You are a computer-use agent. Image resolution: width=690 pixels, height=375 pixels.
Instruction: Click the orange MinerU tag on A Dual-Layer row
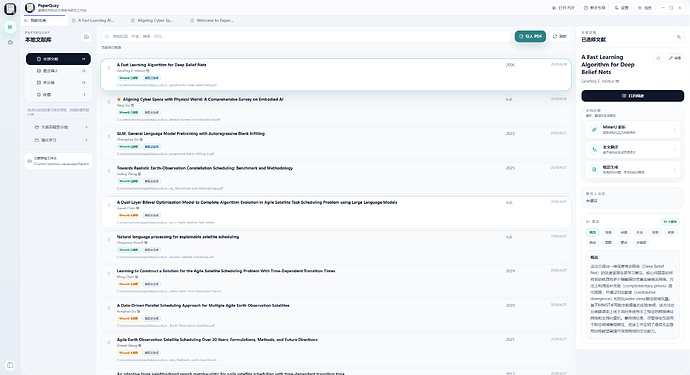pos(128,215)
